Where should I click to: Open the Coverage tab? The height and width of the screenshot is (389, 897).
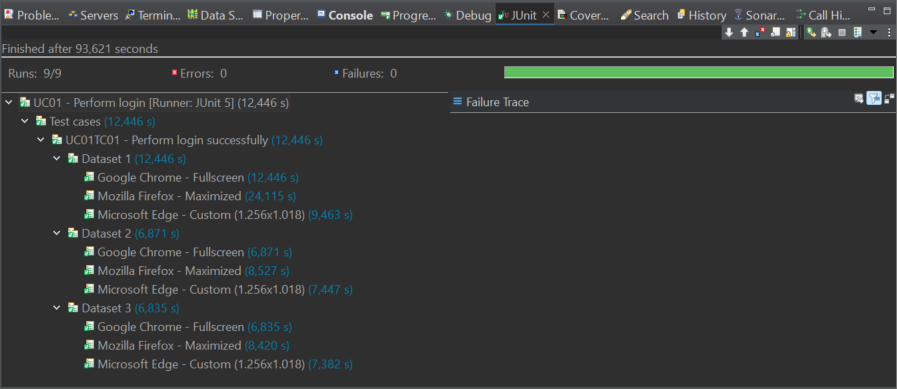point(584,15)
